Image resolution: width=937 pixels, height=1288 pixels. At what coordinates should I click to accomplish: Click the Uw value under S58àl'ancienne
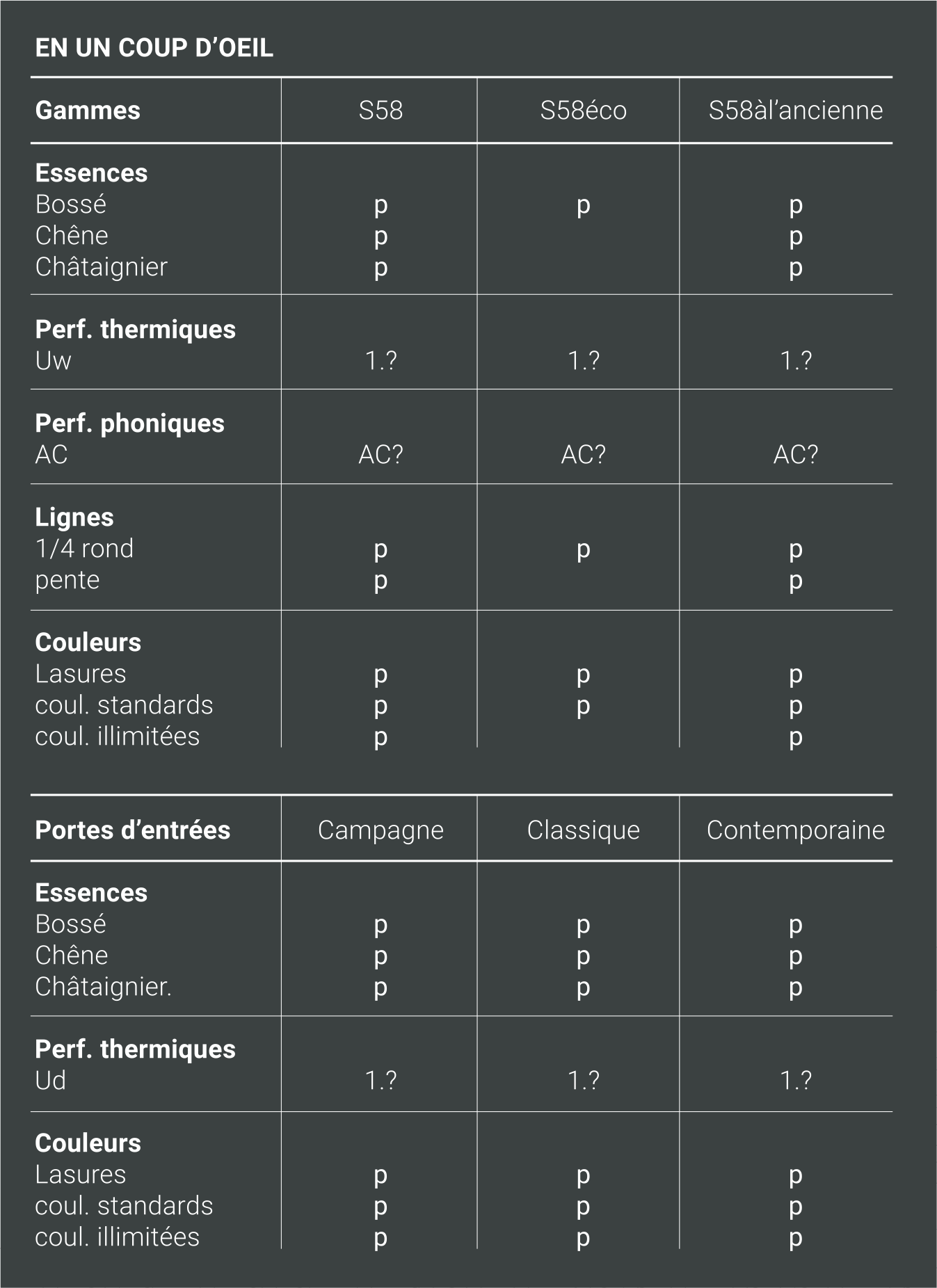(795, 360)
